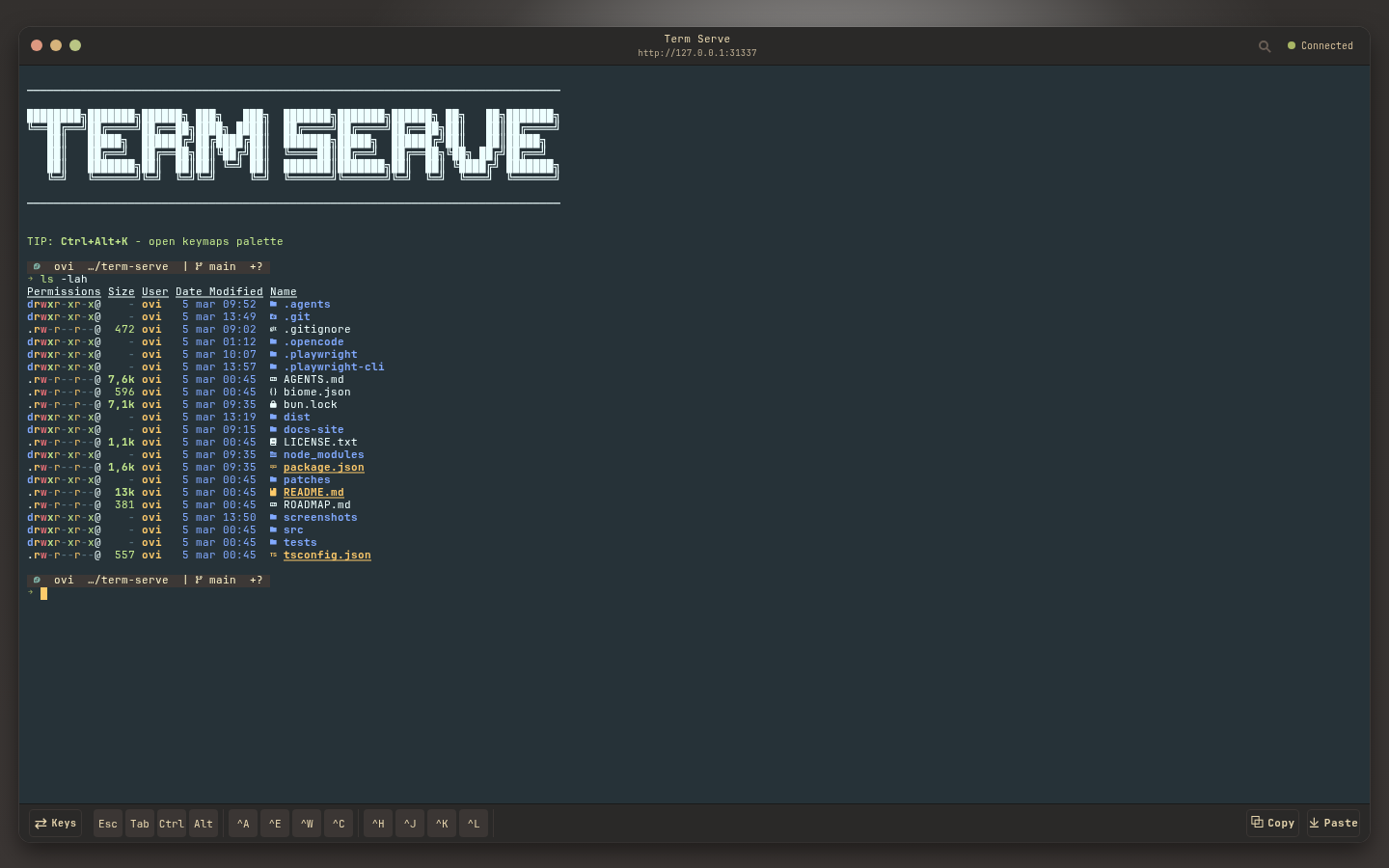Click the markdown icon beside README.md
Image resolution: width=1389 pixels, height=868 pixels.
point(274,492)
